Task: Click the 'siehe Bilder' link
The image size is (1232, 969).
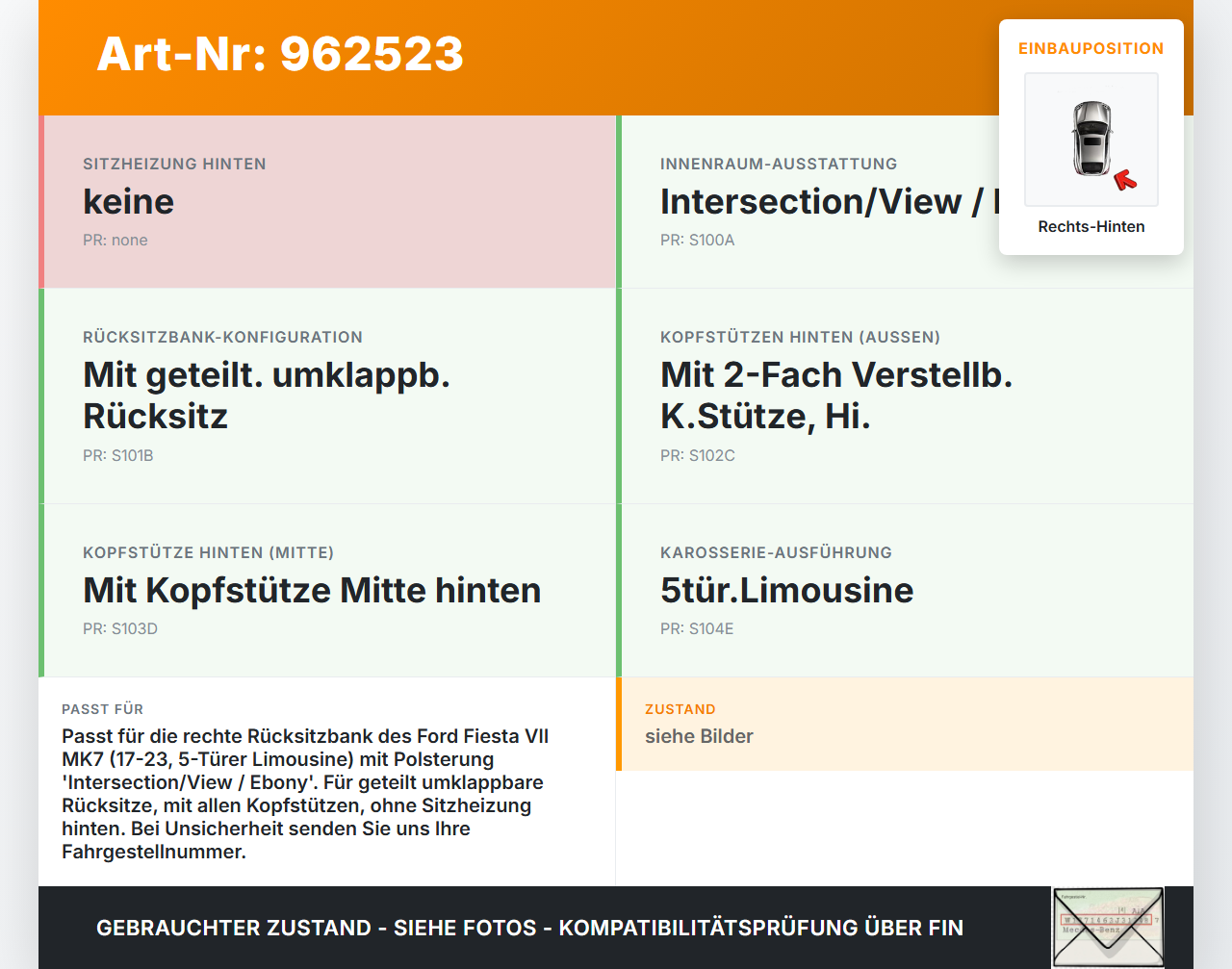Action: 699,736
